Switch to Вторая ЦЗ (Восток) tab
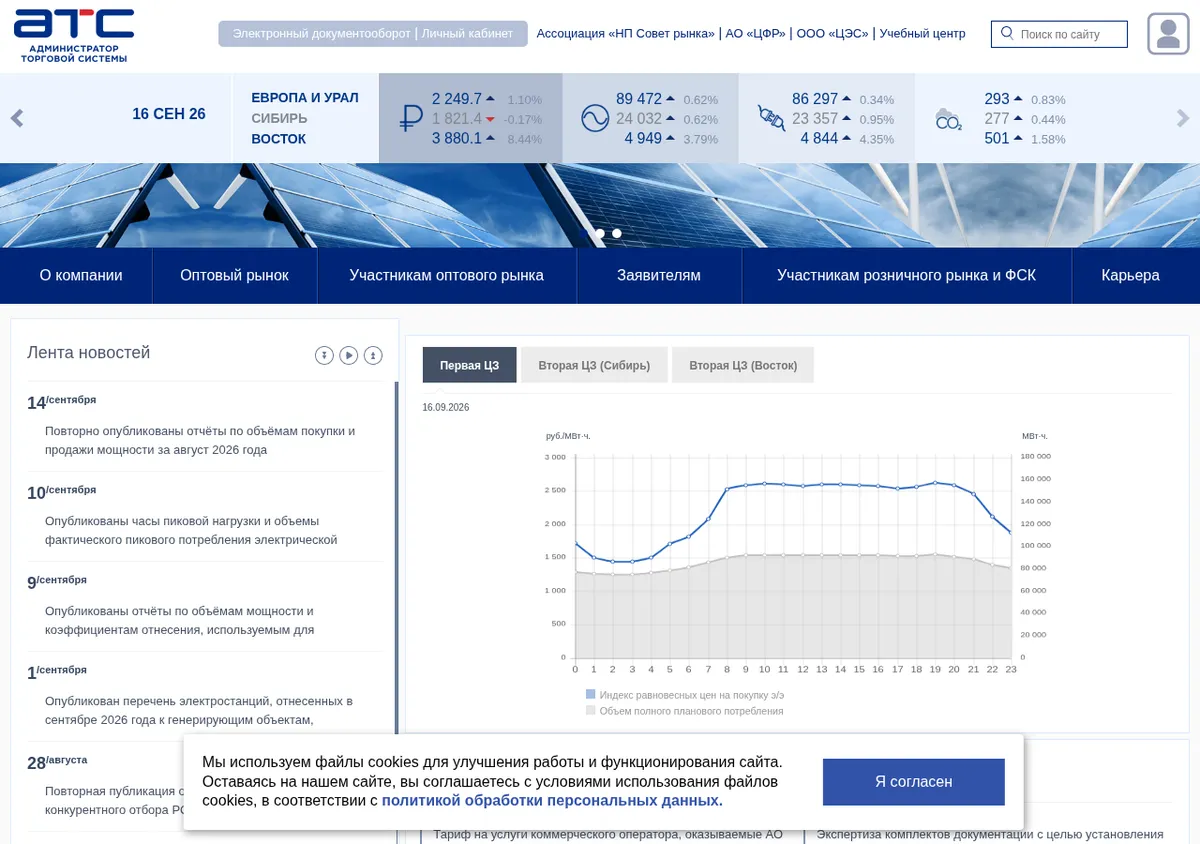 743,365
